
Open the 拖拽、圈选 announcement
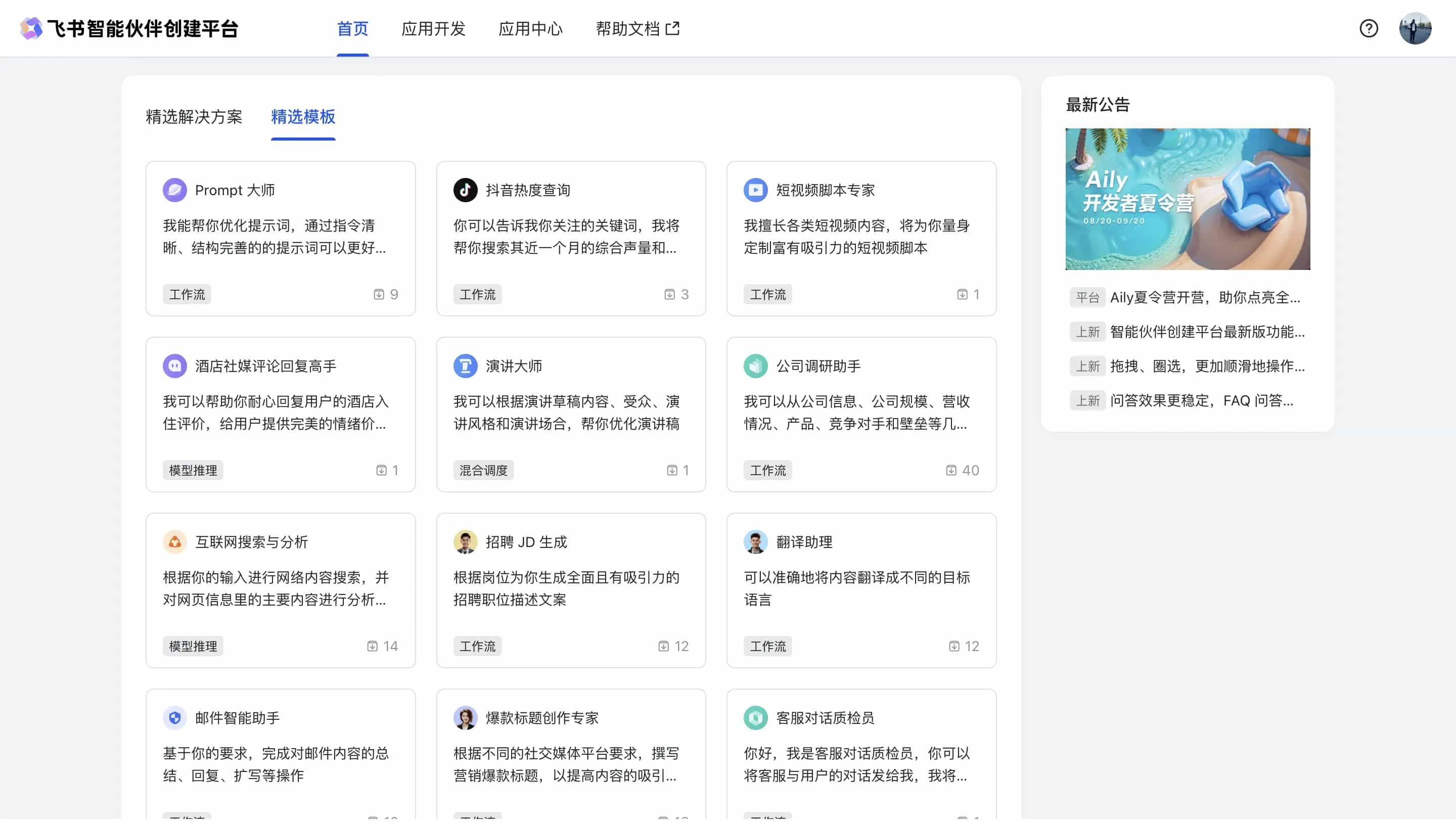pos(1207,367)
